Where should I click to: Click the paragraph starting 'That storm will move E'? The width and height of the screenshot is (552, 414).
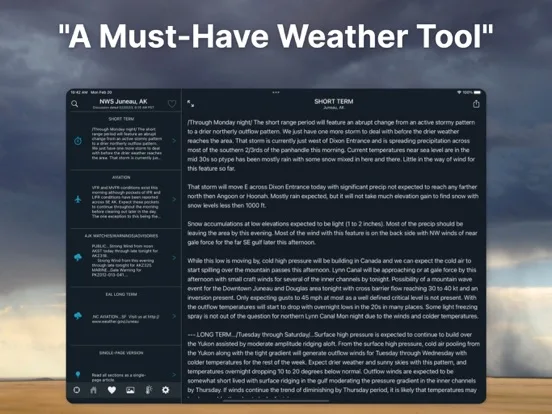click(x=333, y=196)
